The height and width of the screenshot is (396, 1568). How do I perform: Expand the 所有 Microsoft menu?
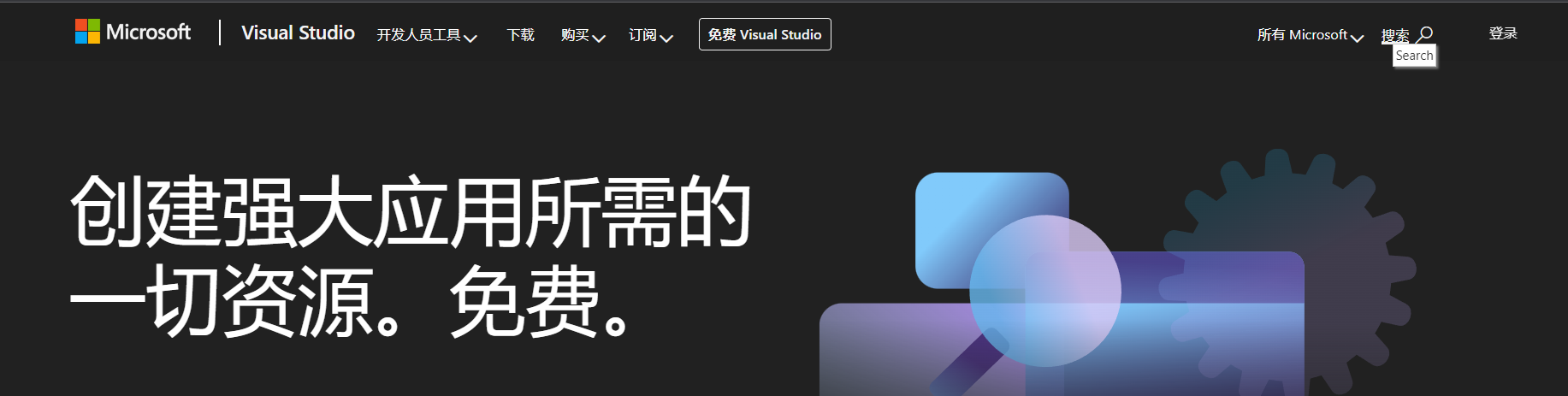1310,35
